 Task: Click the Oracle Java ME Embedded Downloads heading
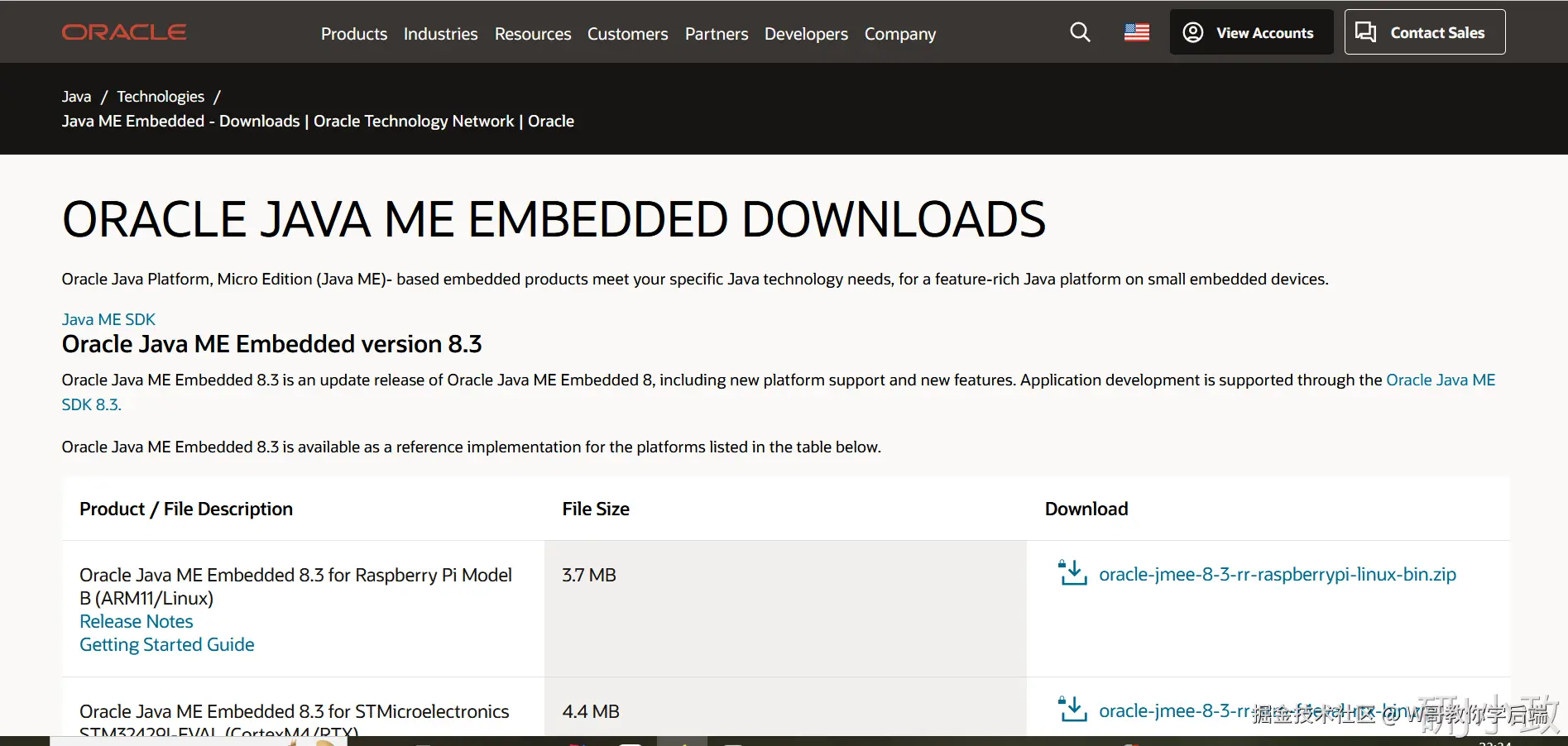554,219
